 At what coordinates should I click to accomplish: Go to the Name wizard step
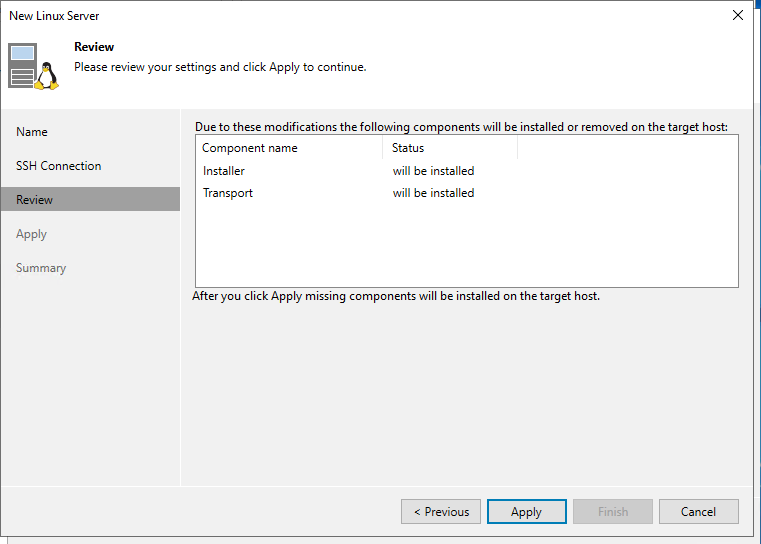[x=32, y=132]
